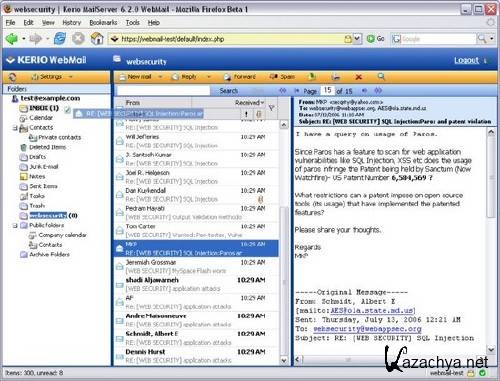
Task: Go back with the green arrow
Action: tap(12, 39)
